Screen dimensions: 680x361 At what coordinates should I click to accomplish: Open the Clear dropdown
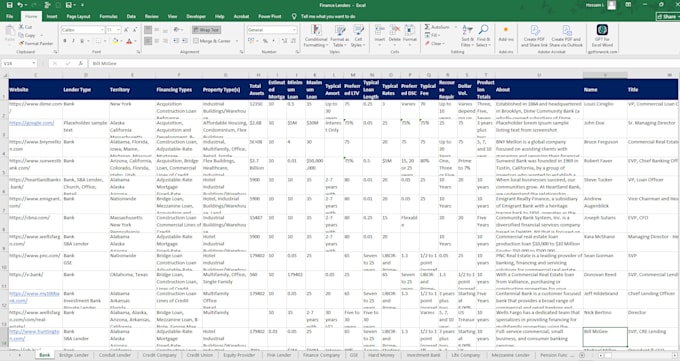[434, 43]
